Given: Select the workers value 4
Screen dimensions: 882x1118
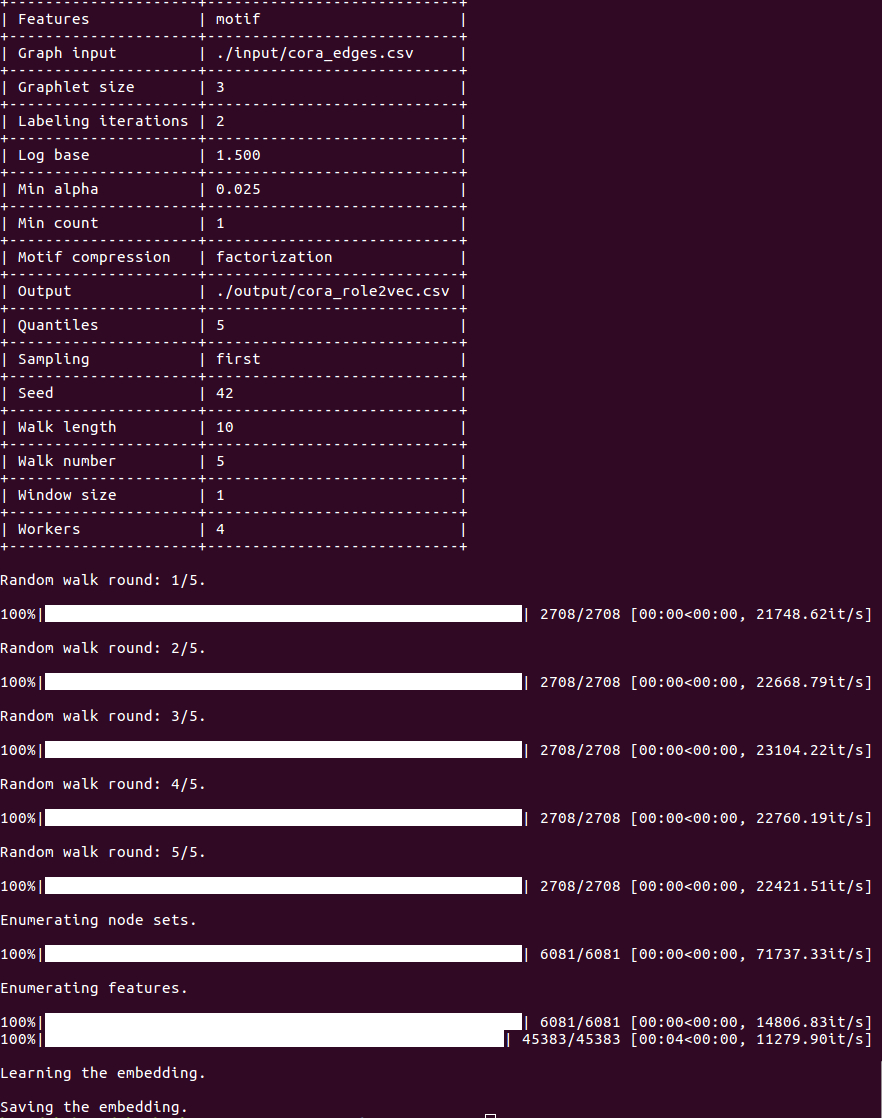Looking at the screenshot, I should (220, 529).
